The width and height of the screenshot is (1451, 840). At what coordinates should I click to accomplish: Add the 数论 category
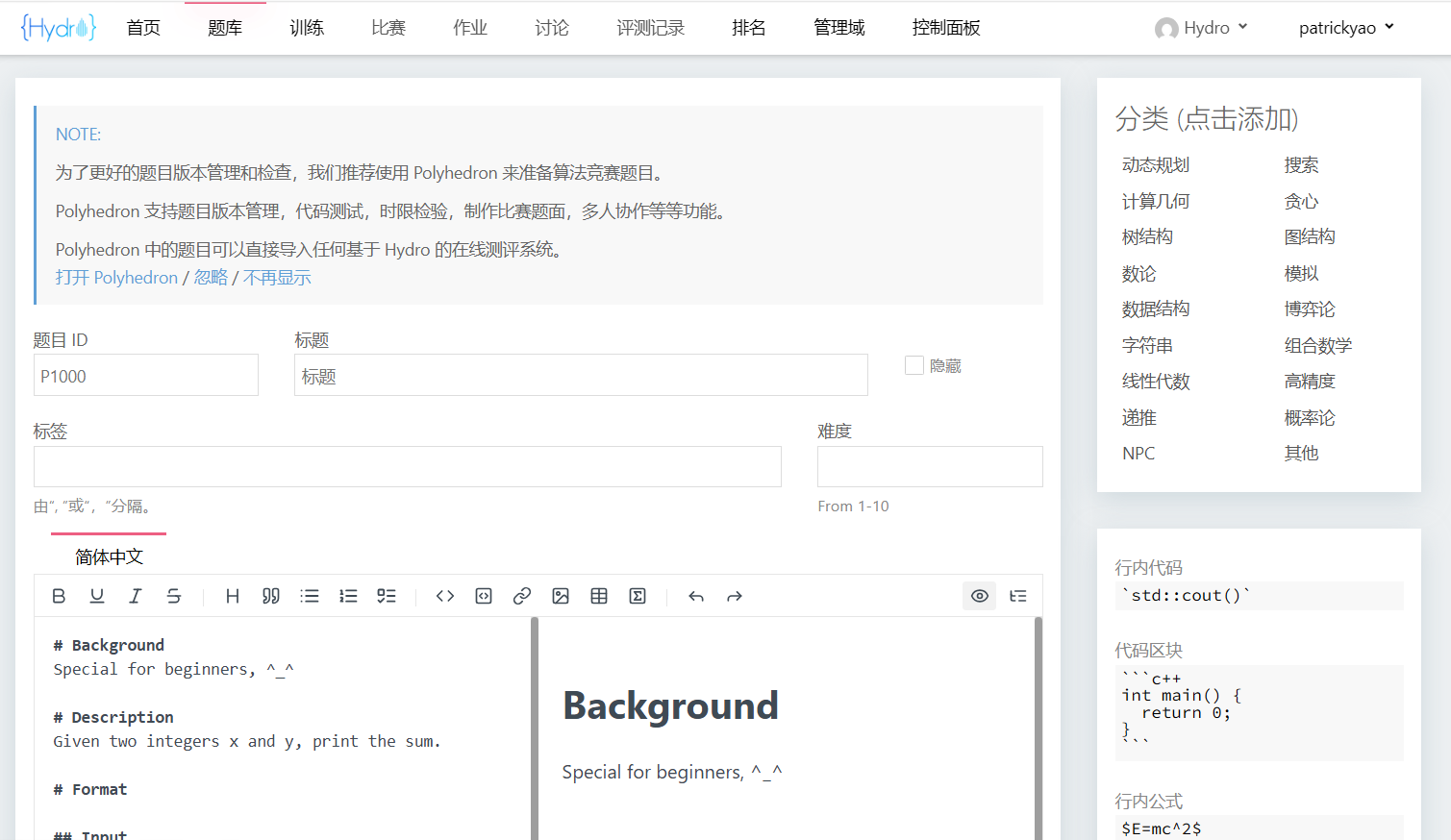[1138, 274]
